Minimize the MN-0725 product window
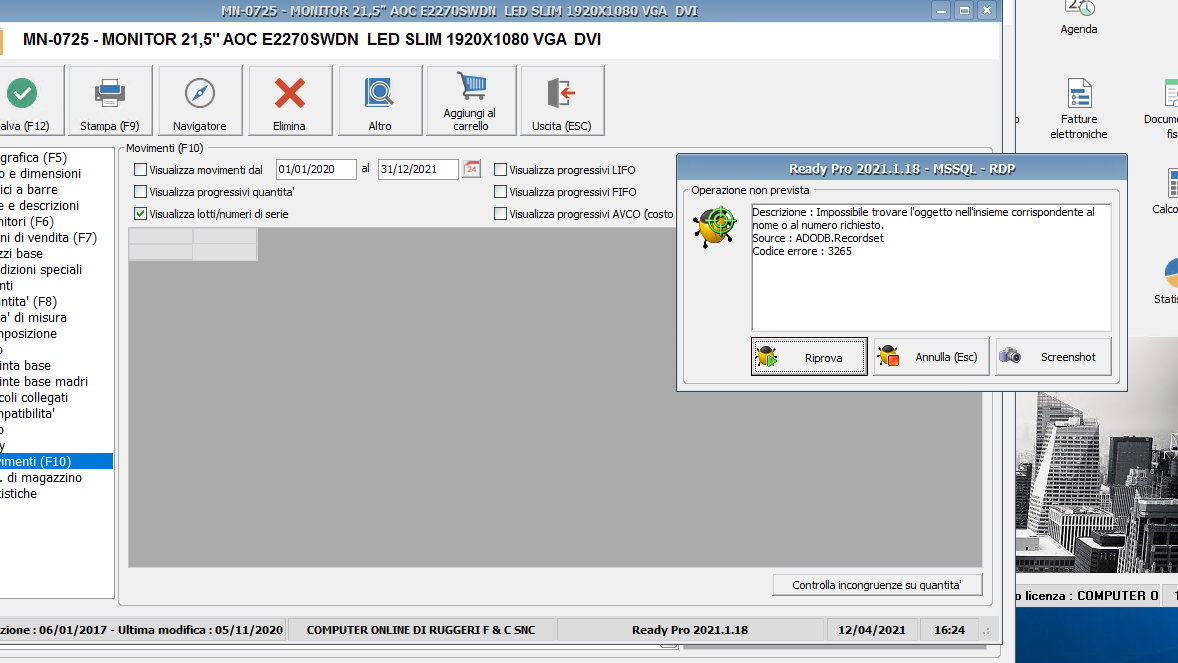The height and width of the screenshot is (663, 1178). point(941,11)
